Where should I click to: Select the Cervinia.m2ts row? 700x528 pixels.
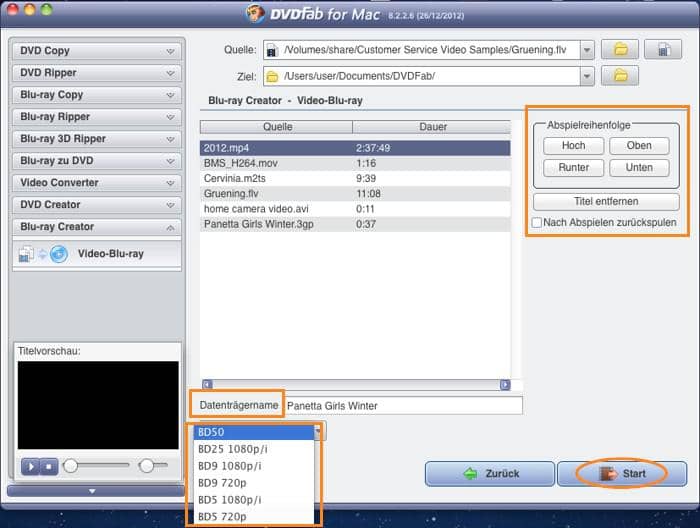pyautogui.click(x=355, y=179)
